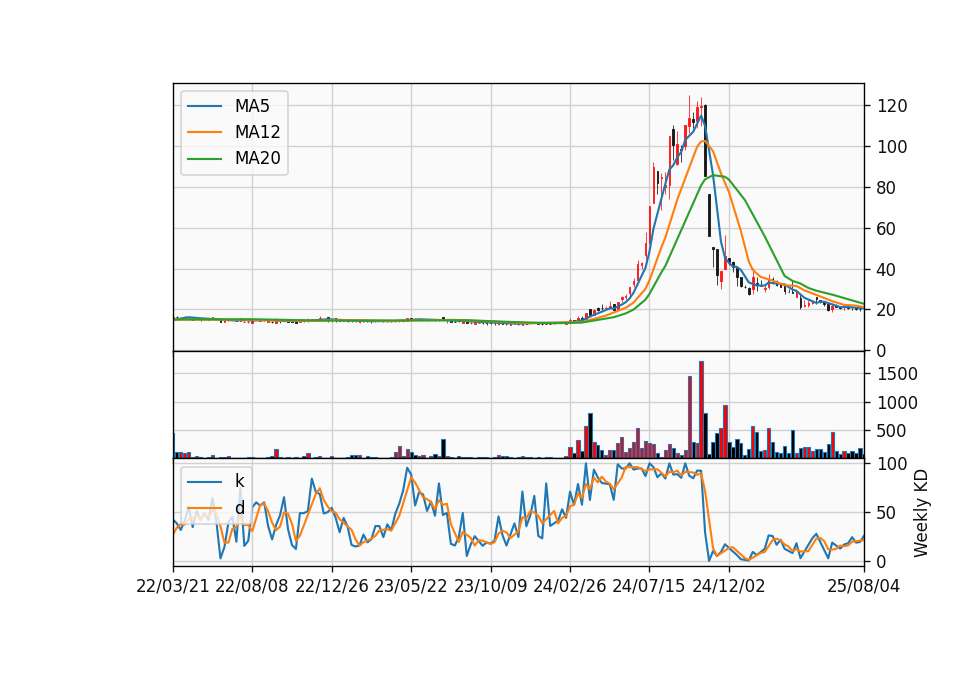Image resolution: width=960 pixels, height=690 pixels.
Task: Click the 120 price axis label
Action: pyautogui.click(x=892, y=106)
